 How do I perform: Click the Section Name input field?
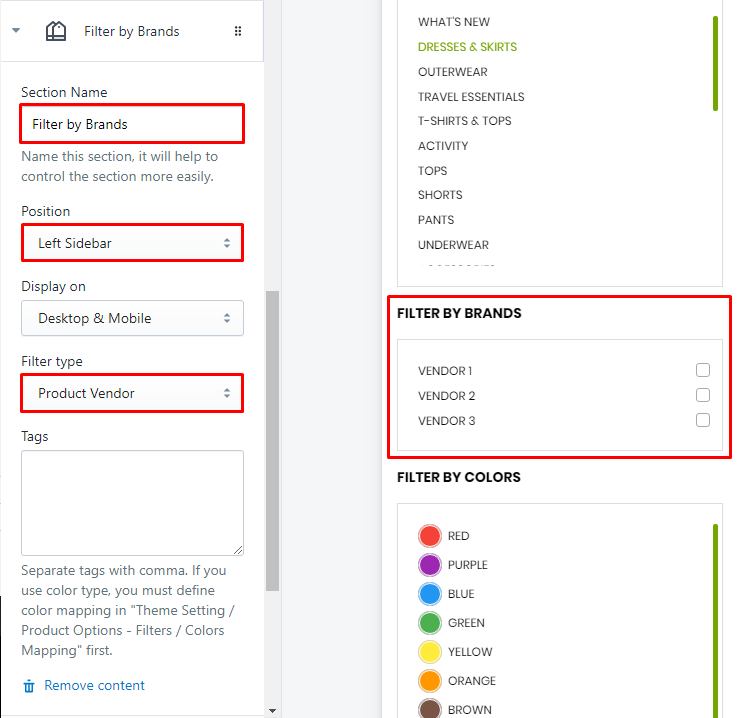click(x=132, y=125)
